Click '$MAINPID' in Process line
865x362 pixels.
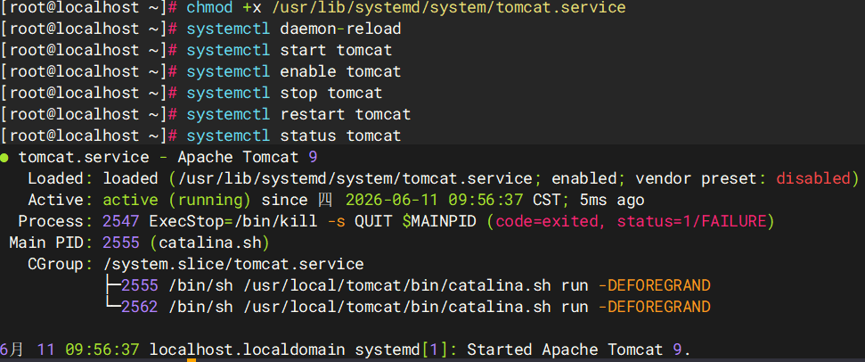point(439,221)
